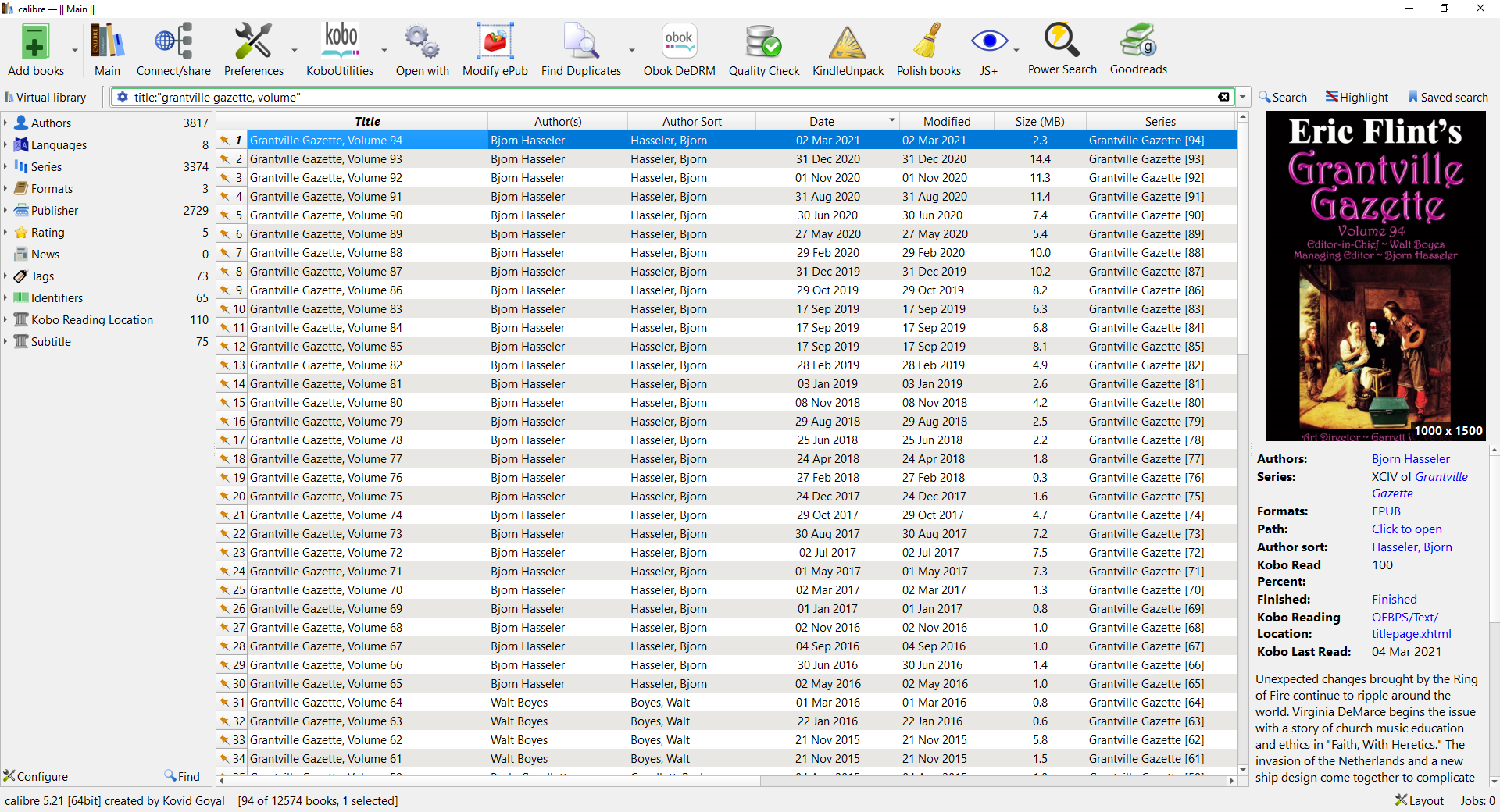
Task: Click the 'Hasseler, Bjorn' author sort link
Action: pyautogui.click(x=1412, y=547)
